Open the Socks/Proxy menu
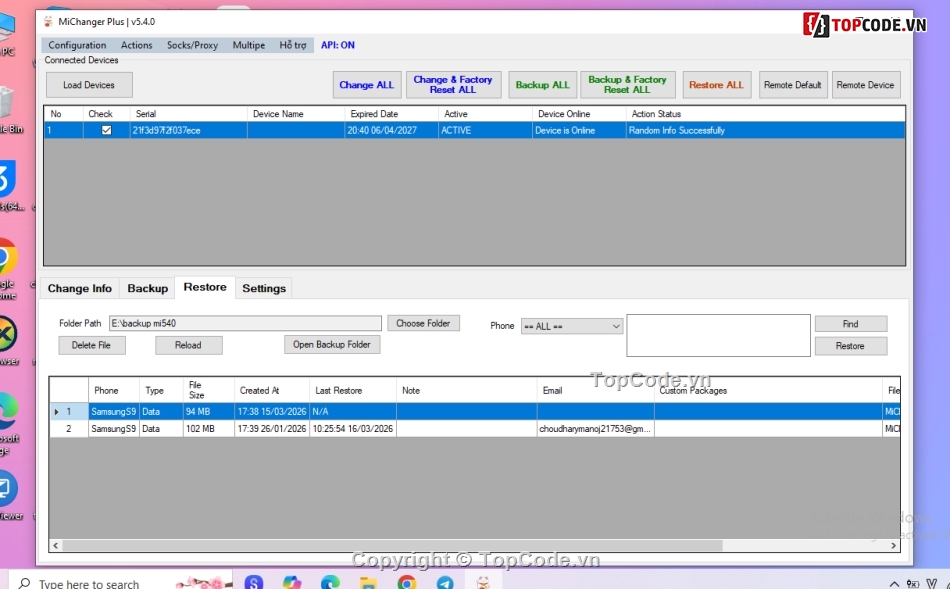Viewport: 950px width, 589px height. pyautogui.click(x=192, y=45)
